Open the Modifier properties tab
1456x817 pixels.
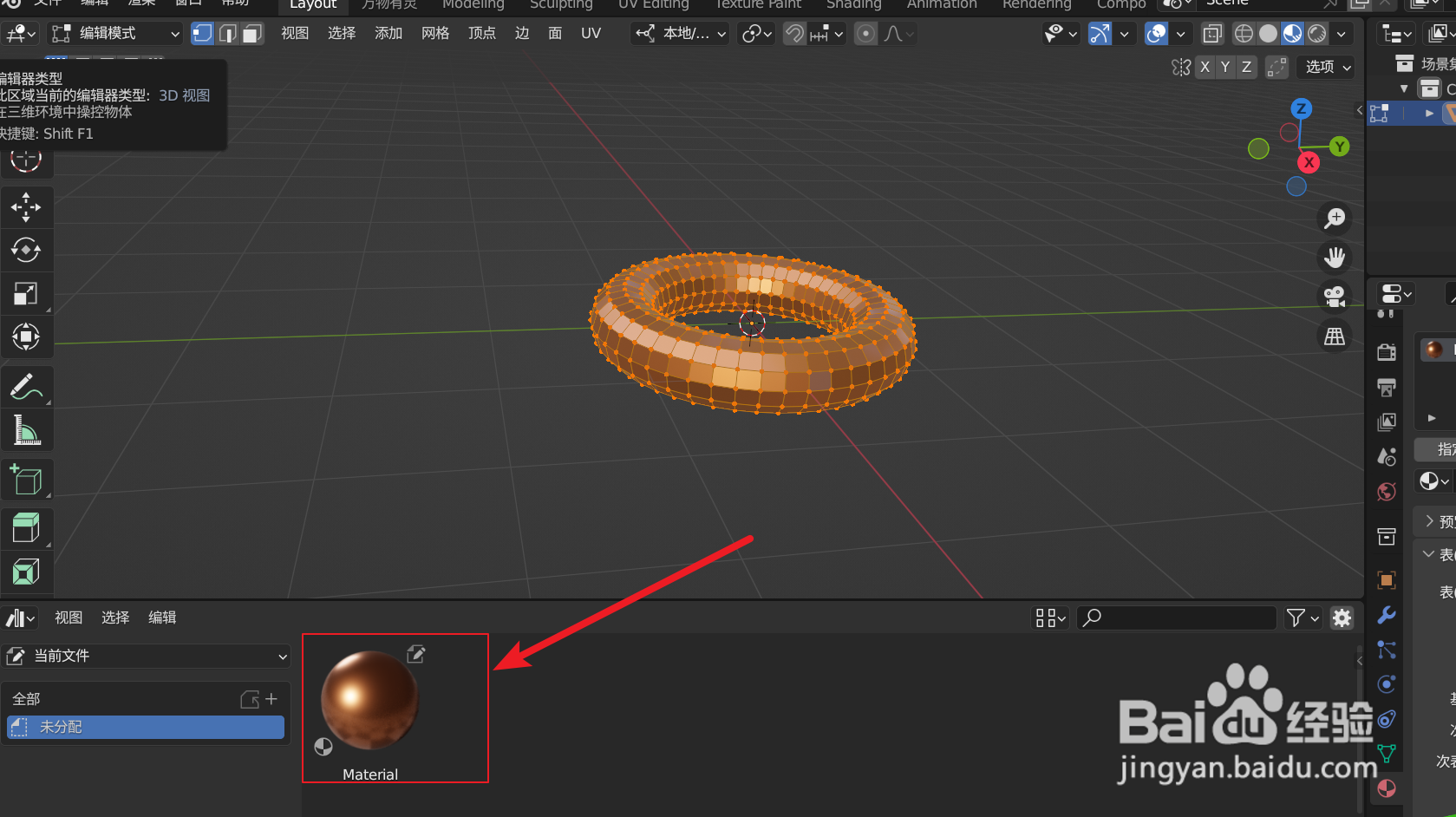click(1386, 614)
